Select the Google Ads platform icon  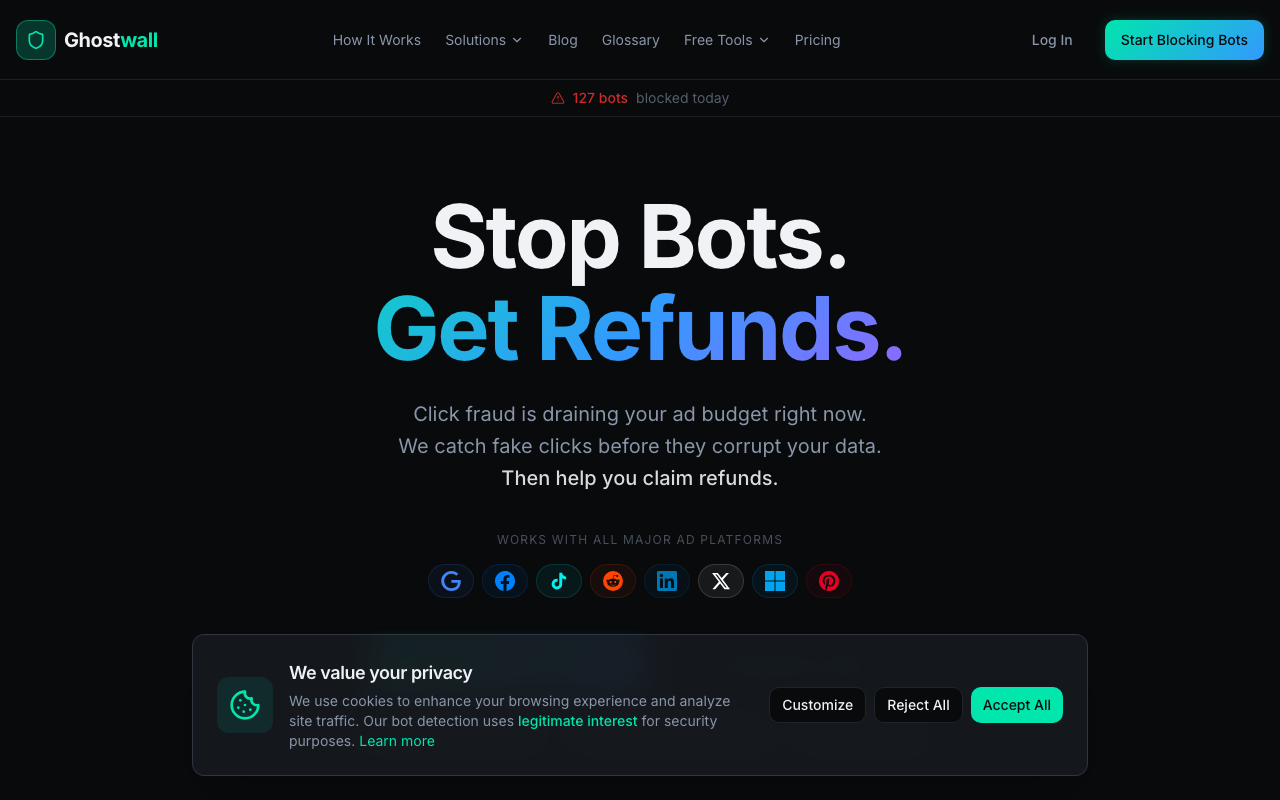451,581
